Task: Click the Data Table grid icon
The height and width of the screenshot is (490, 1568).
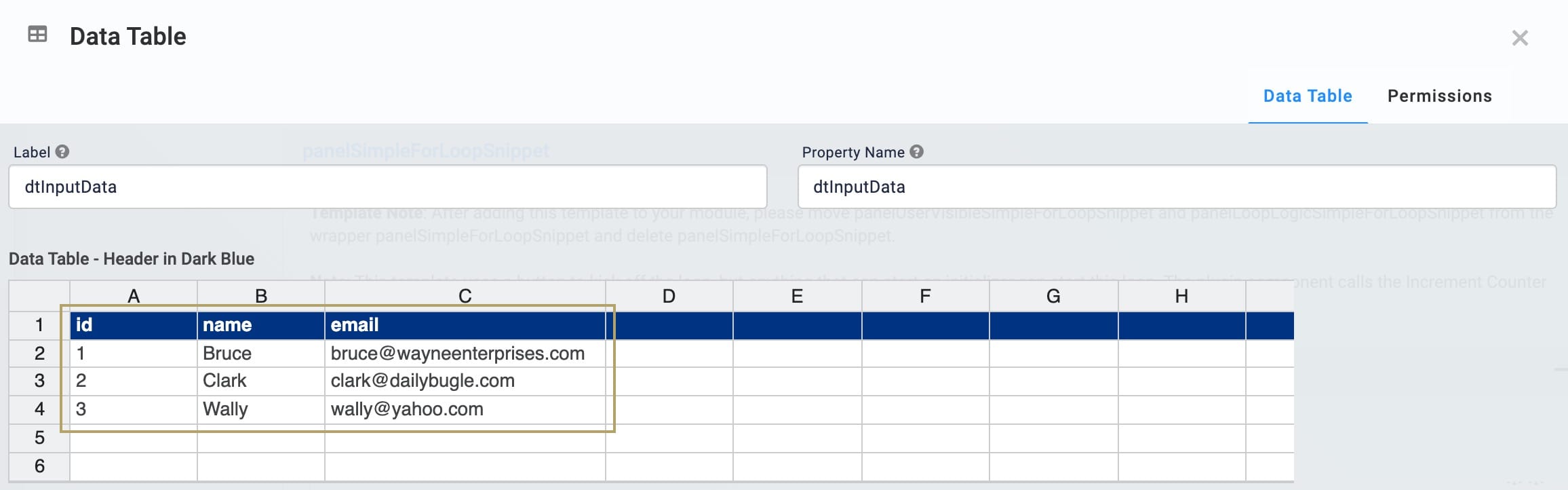Action: 37,34
